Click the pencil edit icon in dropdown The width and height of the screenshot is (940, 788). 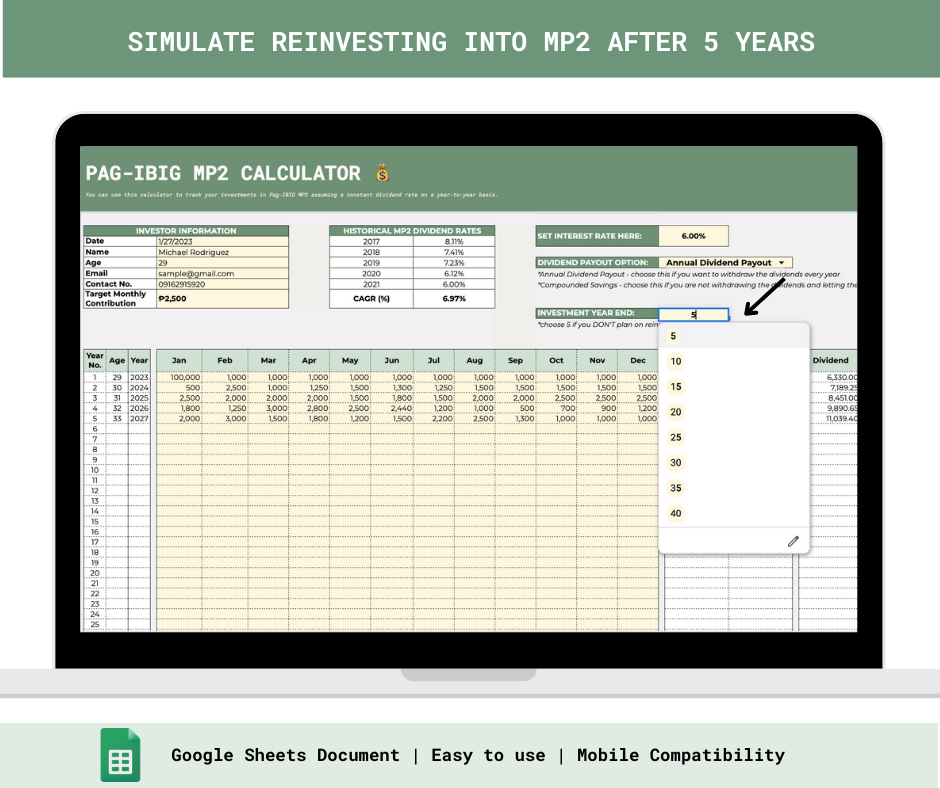[793, 541]
